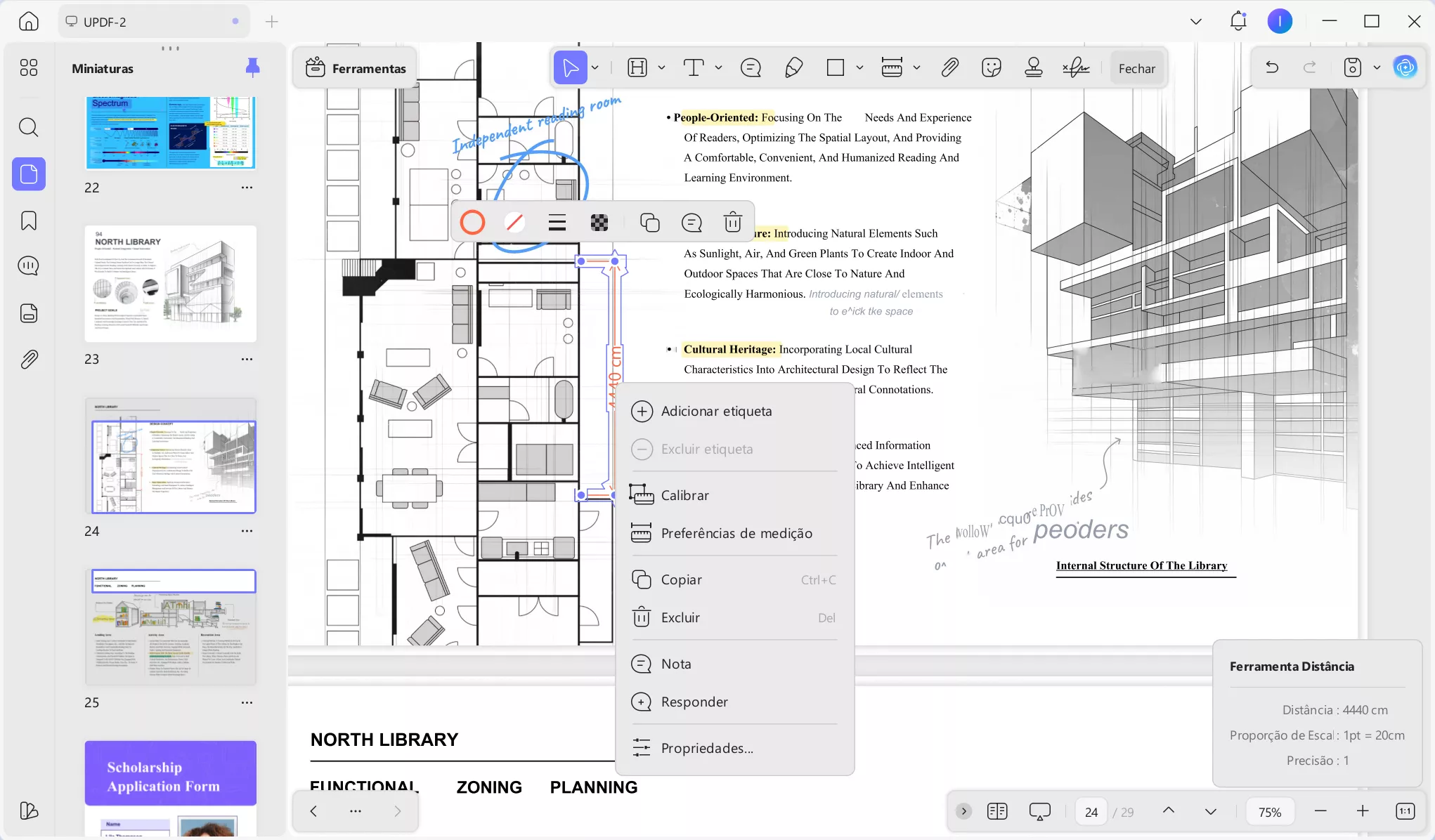
Task: Open the text tool dropdown arrow
Action: pos(718,67)
